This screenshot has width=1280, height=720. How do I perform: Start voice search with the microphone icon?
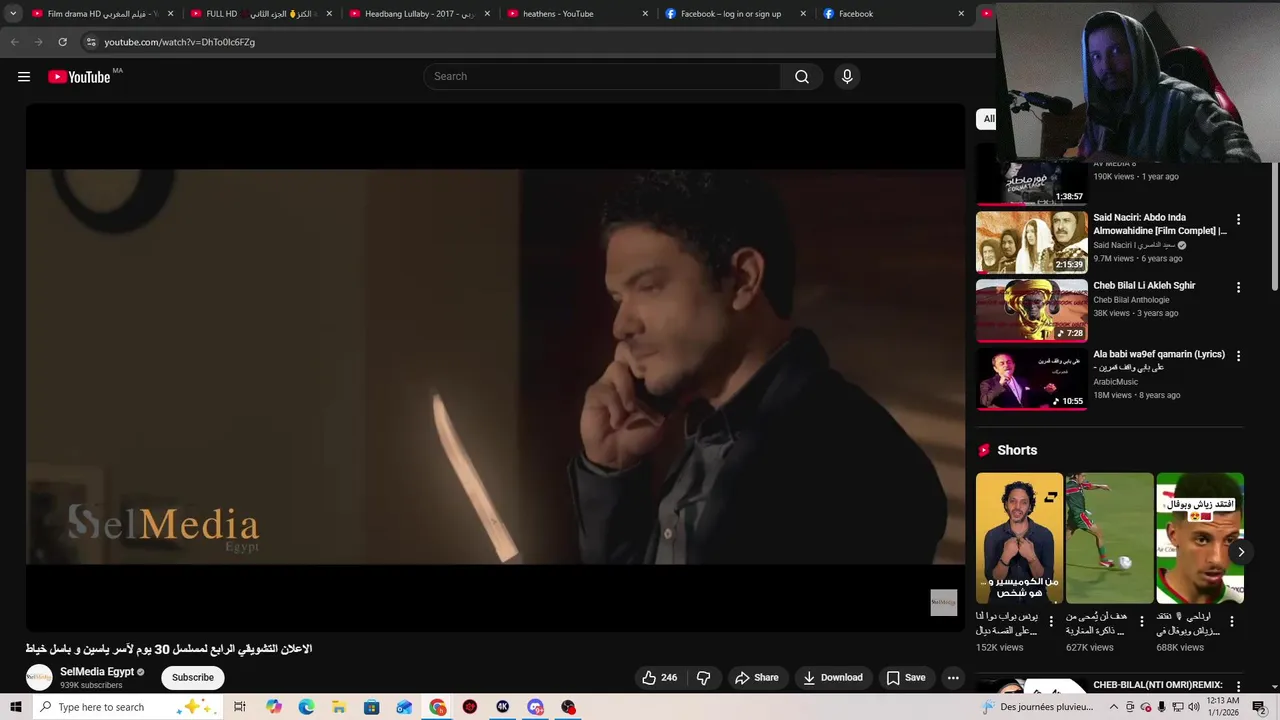(847, 77)
